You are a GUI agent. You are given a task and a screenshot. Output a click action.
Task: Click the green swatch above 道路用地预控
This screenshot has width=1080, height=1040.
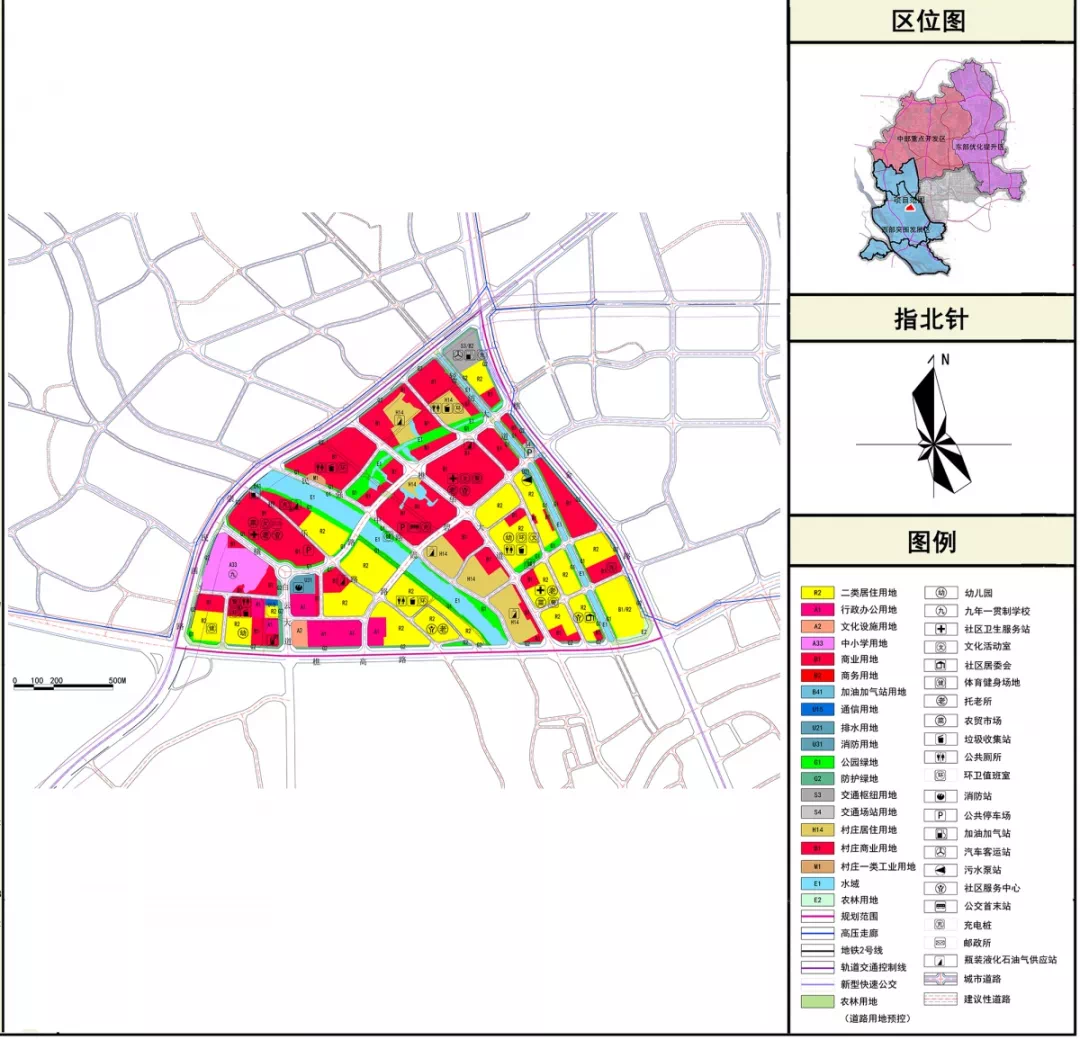pos(818,1002)
